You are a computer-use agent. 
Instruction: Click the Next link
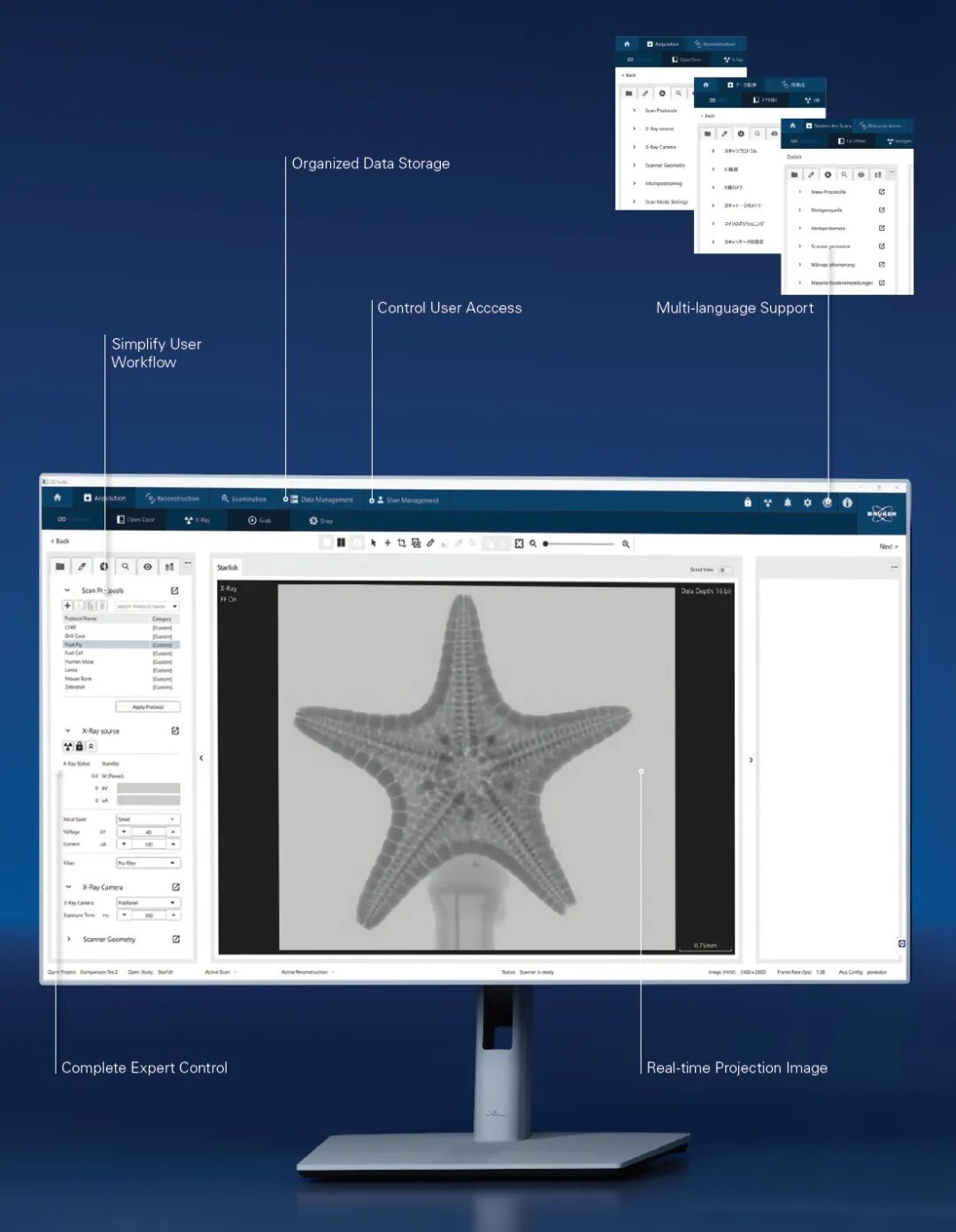pyautogui.click(x=888, y=546)
